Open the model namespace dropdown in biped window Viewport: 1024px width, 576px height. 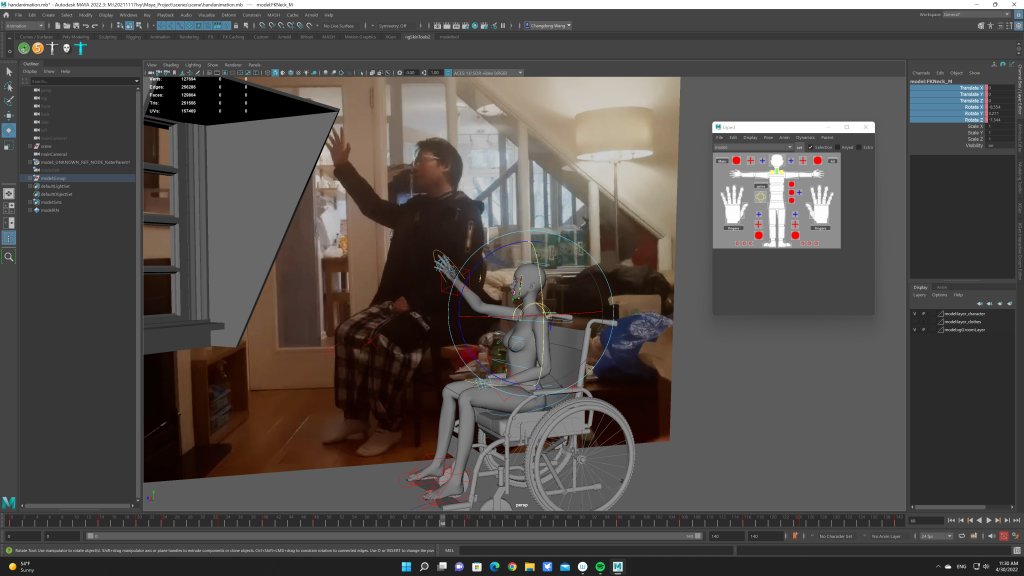click(752, 147)
